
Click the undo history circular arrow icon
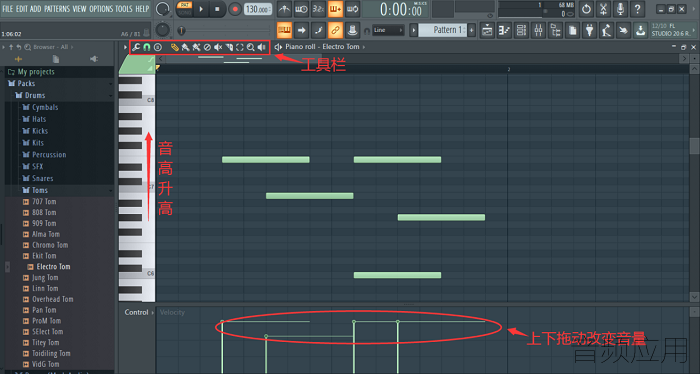586,9
